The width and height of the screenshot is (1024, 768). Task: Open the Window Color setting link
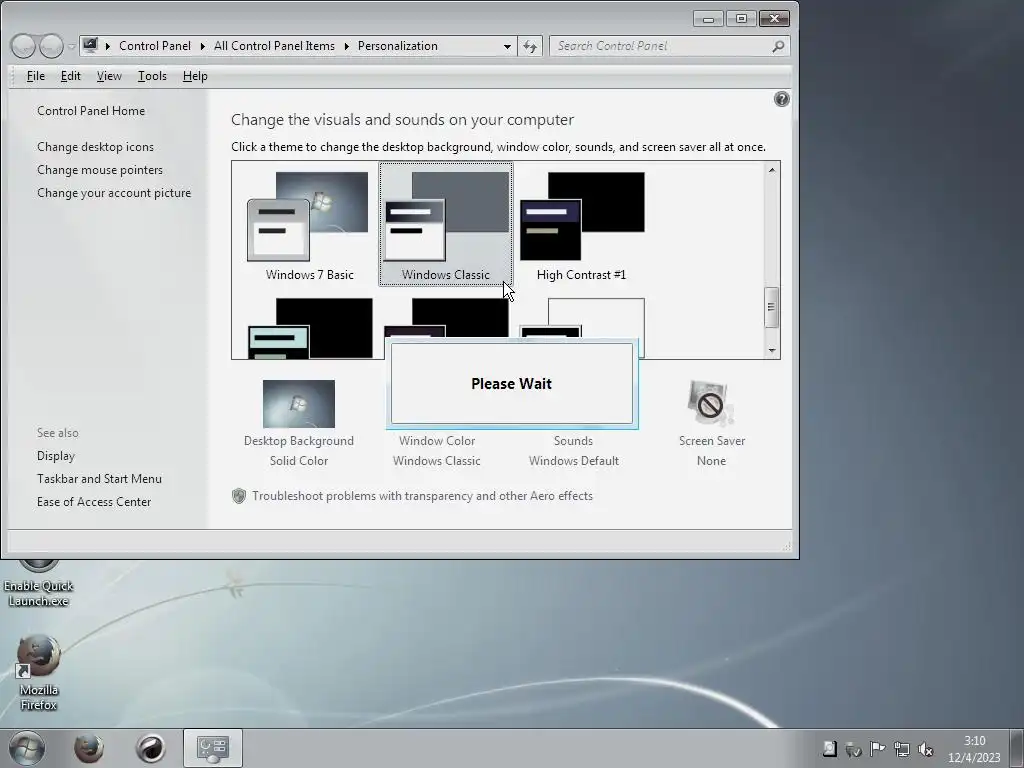437,451
